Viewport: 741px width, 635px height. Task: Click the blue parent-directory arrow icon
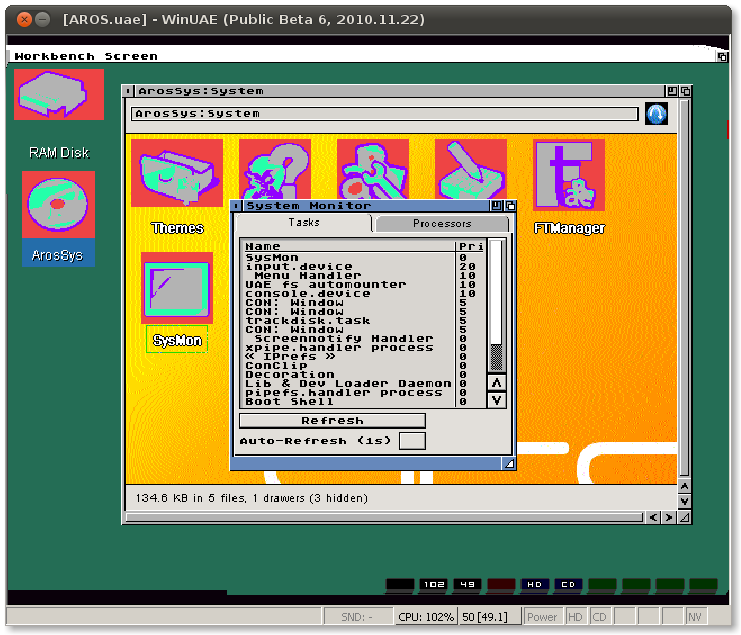point(656,114)
